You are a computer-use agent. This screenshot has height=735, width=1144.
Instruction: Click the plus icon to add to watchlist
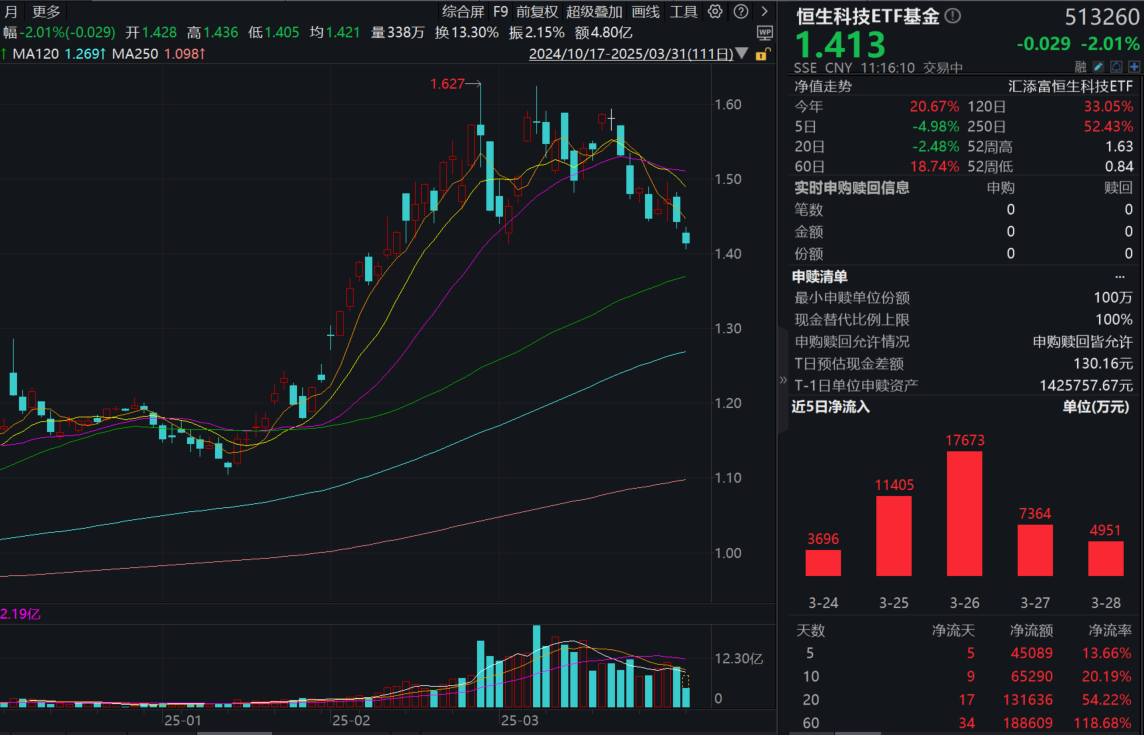click(x=1133, y=66)
